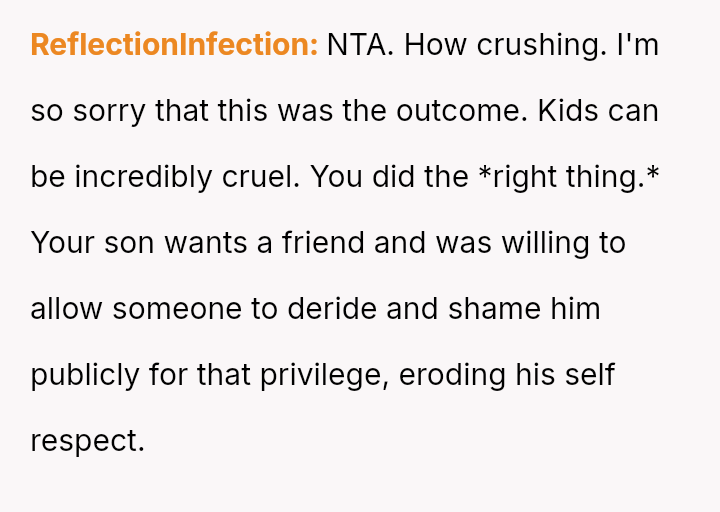This screenshot has height=512, width=720.
Task: Click the word "NTA" in the comment
Action: pos(360,45)
